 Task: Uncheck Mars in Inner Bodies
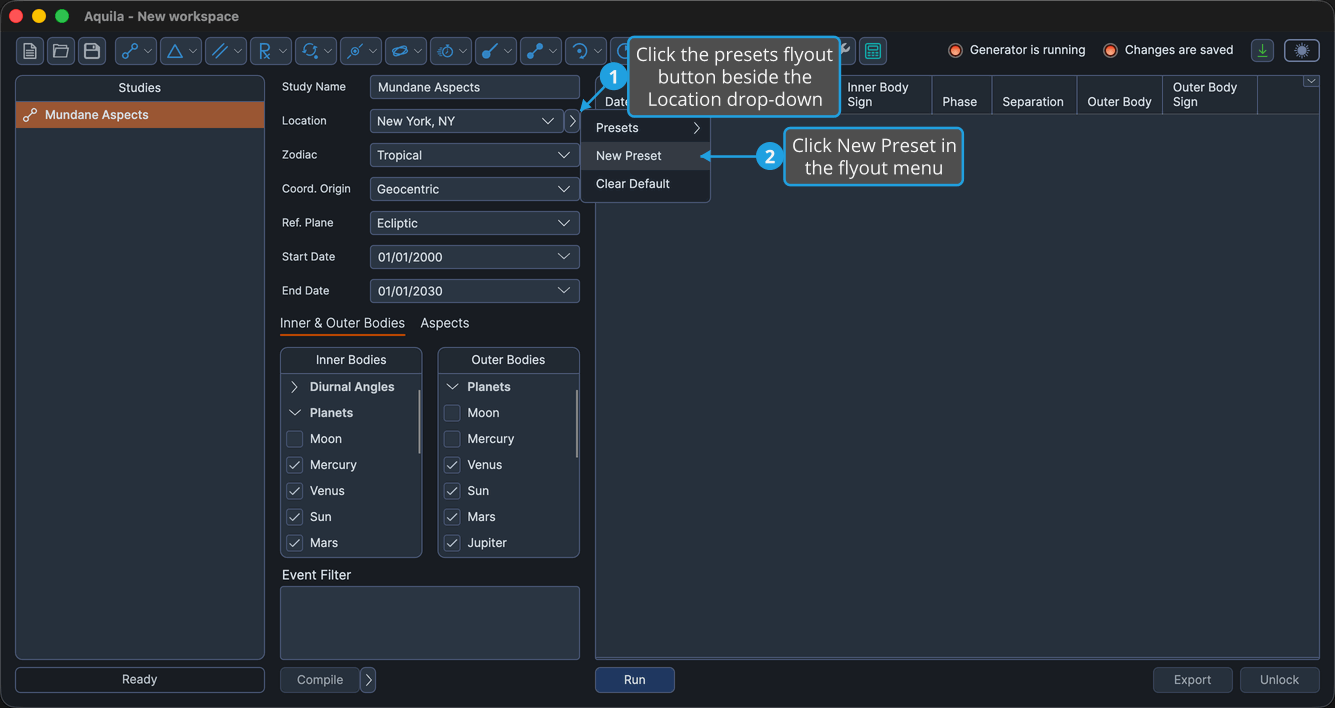pyautogui.click(x=294, y=543)
